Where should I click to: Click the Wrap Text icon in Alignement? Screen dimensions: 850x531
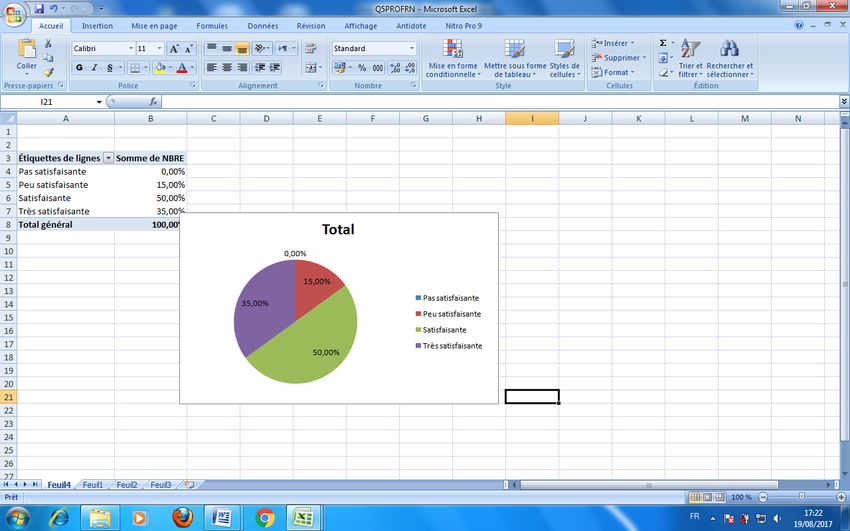(x=311, y=49)
